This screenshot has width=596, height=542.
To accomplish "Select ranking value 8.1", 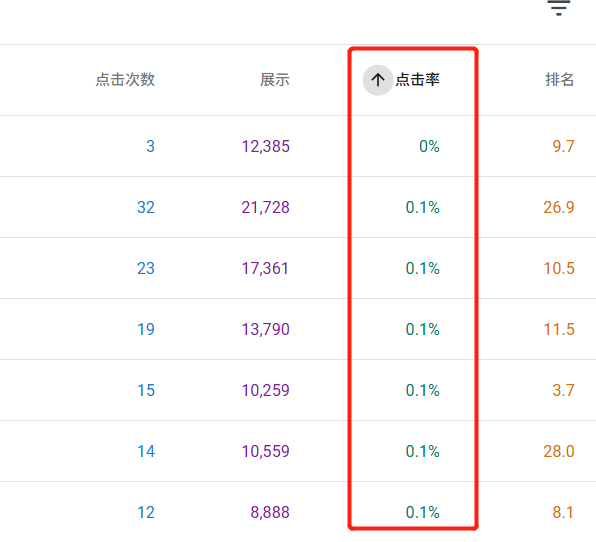I will (563, 512).
